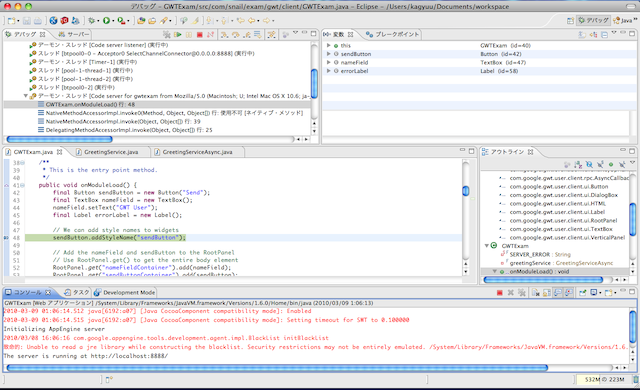Click the Step Return icon

pyautogui.click(x=247, y=35)
